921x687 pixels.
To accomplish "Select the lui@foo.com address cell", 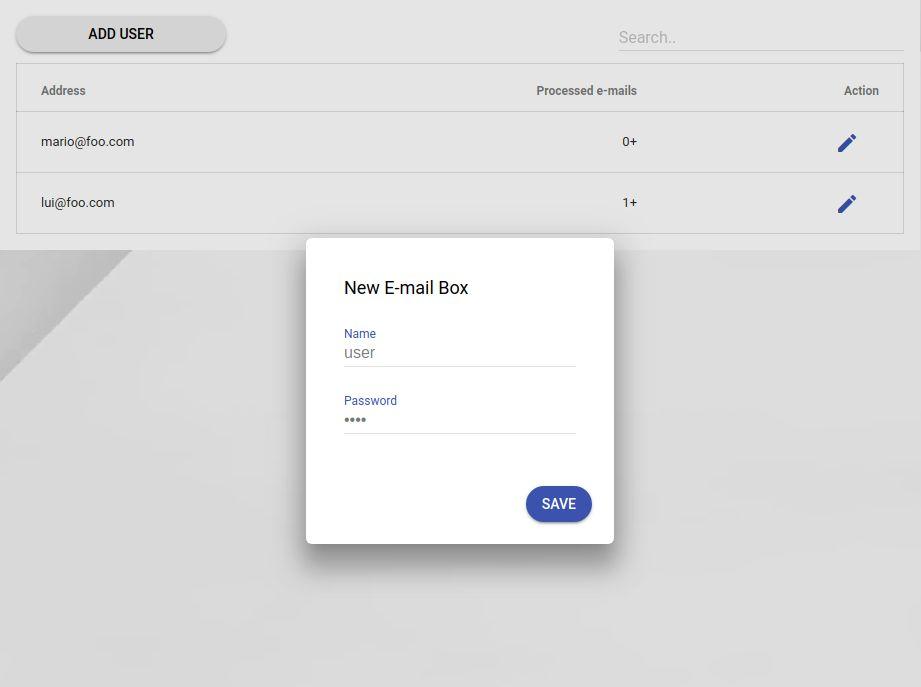I will (x=78, y=203).
